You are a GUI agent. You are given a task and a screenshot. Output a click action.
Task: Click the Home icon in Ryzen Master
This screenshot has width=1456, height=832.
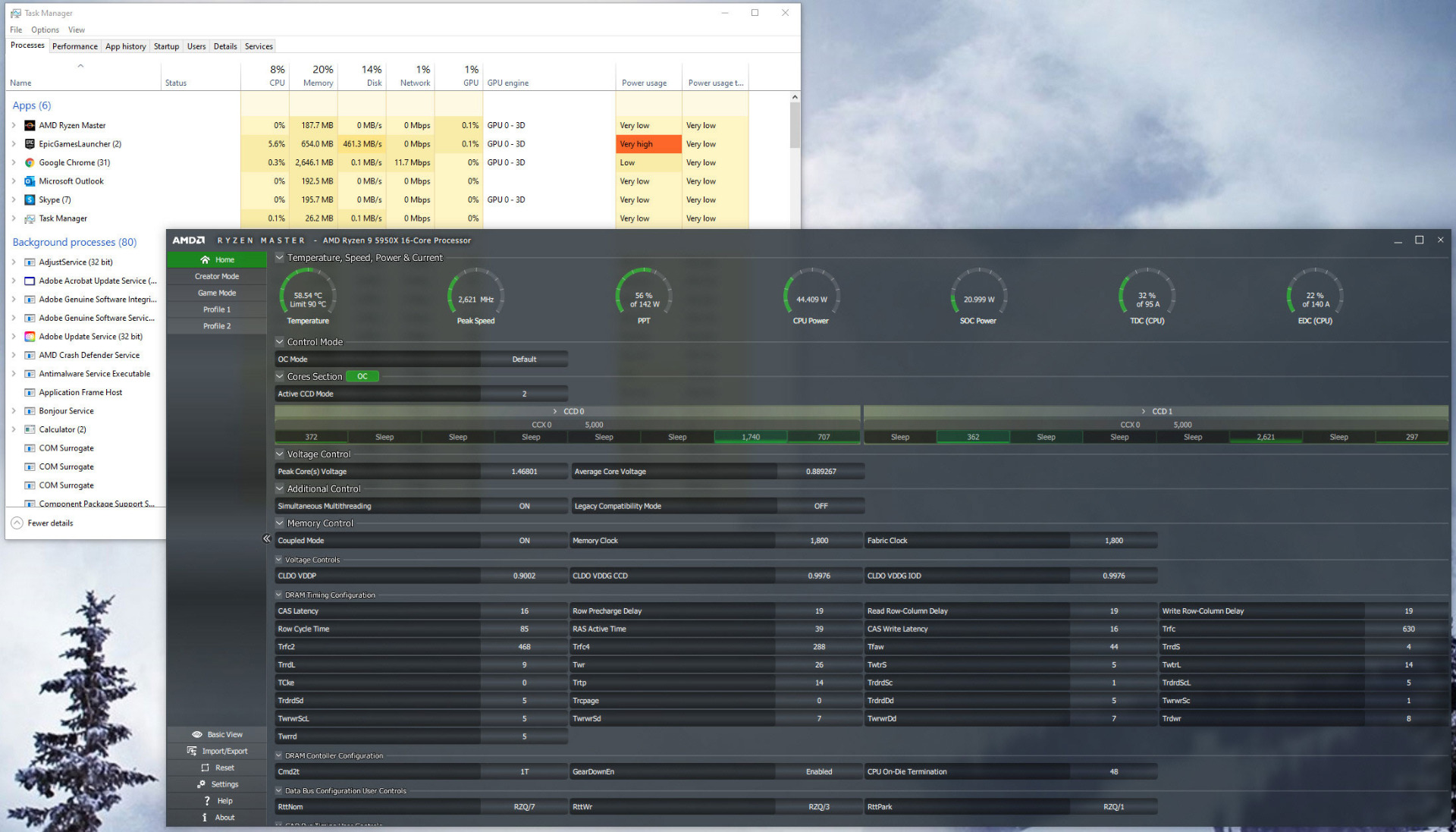click(205, 259)
